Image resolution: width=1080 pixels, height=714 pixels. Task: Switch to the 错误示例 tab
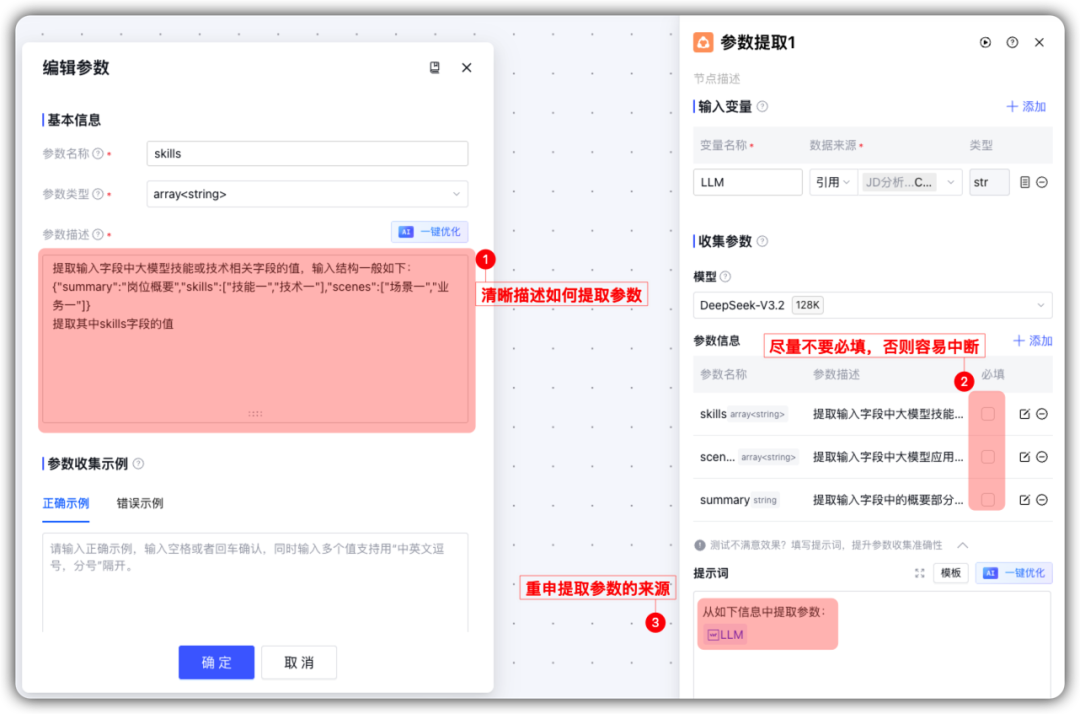click(x=139, y=503)
